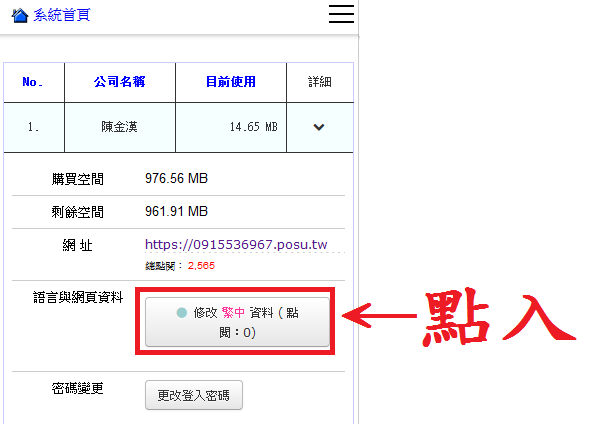590x424 pixels.
Task: Click the 961.91 MB remaining space value
Action: 176,211
